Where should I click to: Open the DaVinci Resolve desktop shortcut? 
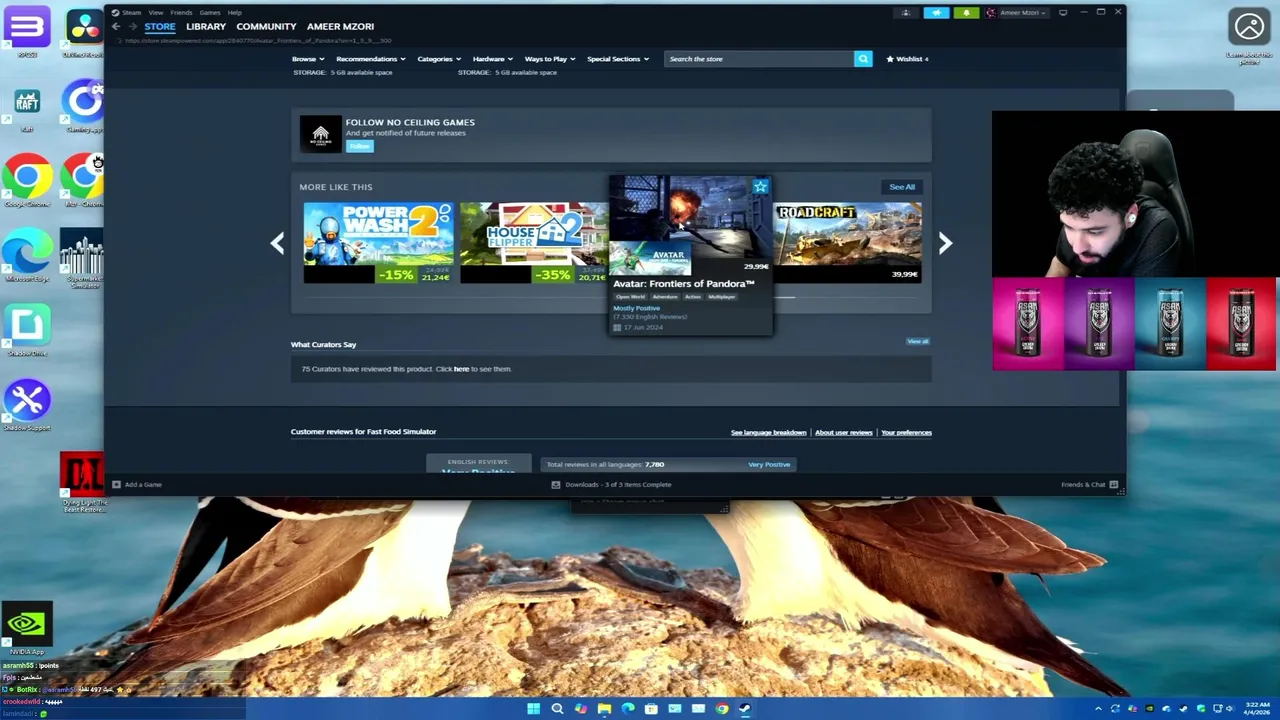pos(84,32)
